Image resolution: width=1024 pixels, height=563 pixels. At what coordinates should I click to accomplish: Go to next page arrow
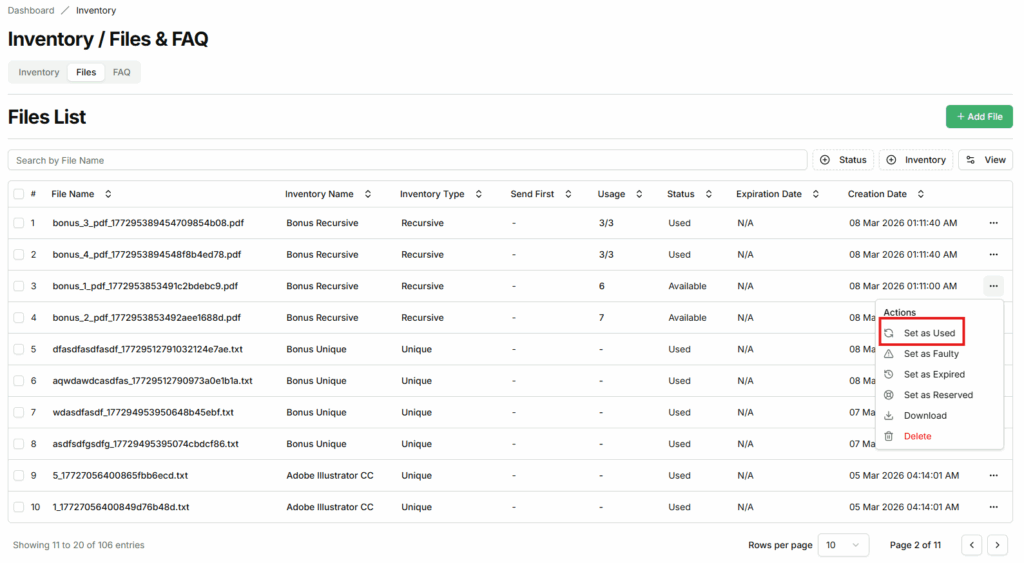click(997, 545)
